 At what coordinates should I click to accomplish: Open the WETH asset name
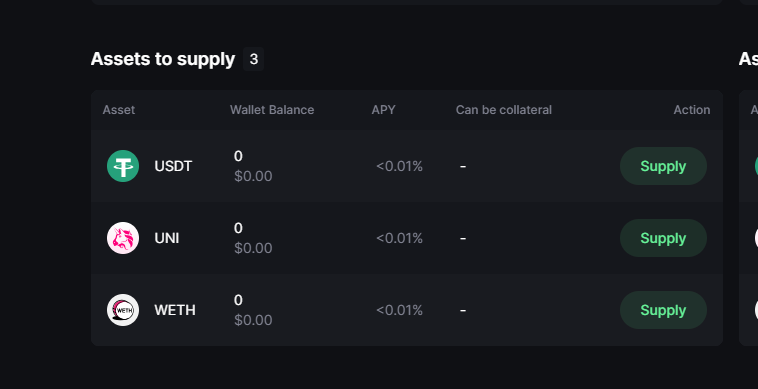click(x=175, y=310)
